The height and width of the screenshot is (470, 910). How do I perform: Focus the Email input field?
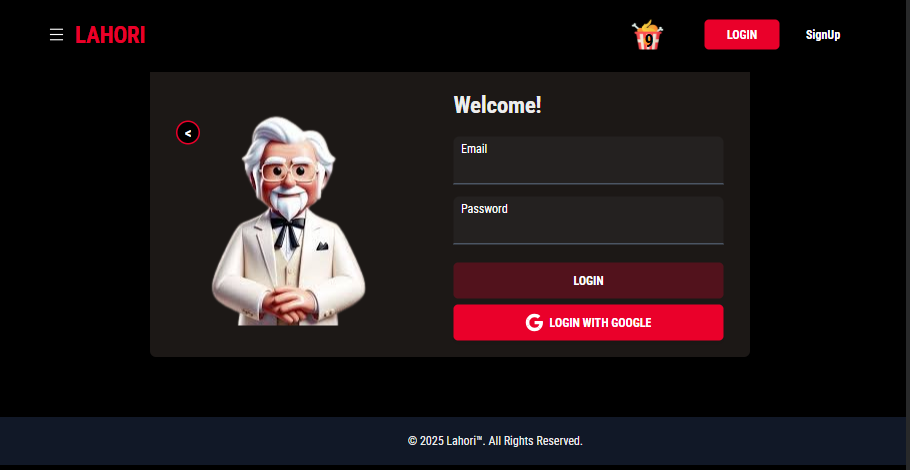(588, 161)
